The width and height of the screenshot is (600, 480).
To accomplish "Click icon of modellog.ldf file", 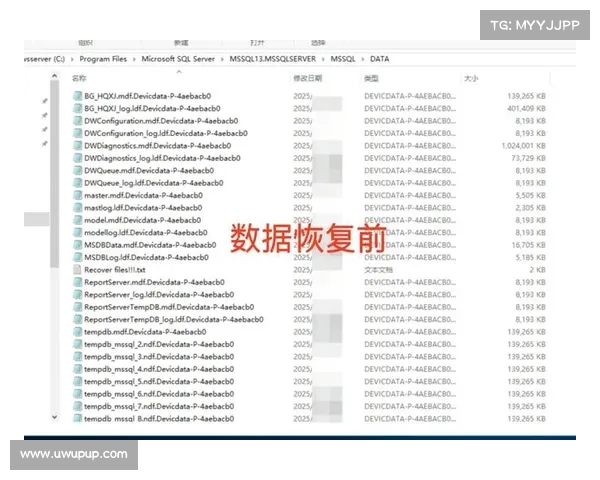I will click(78, 232).
